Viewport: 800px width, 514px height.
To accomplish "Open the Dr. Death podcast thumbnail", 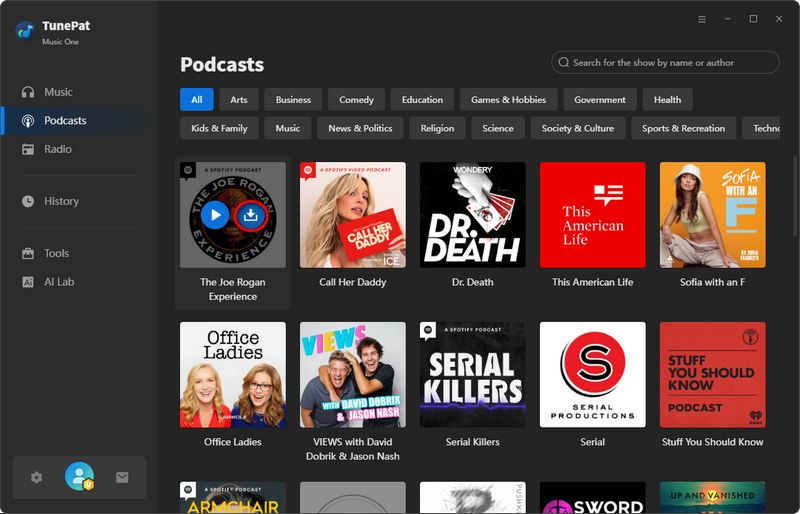I will point(473,215).
